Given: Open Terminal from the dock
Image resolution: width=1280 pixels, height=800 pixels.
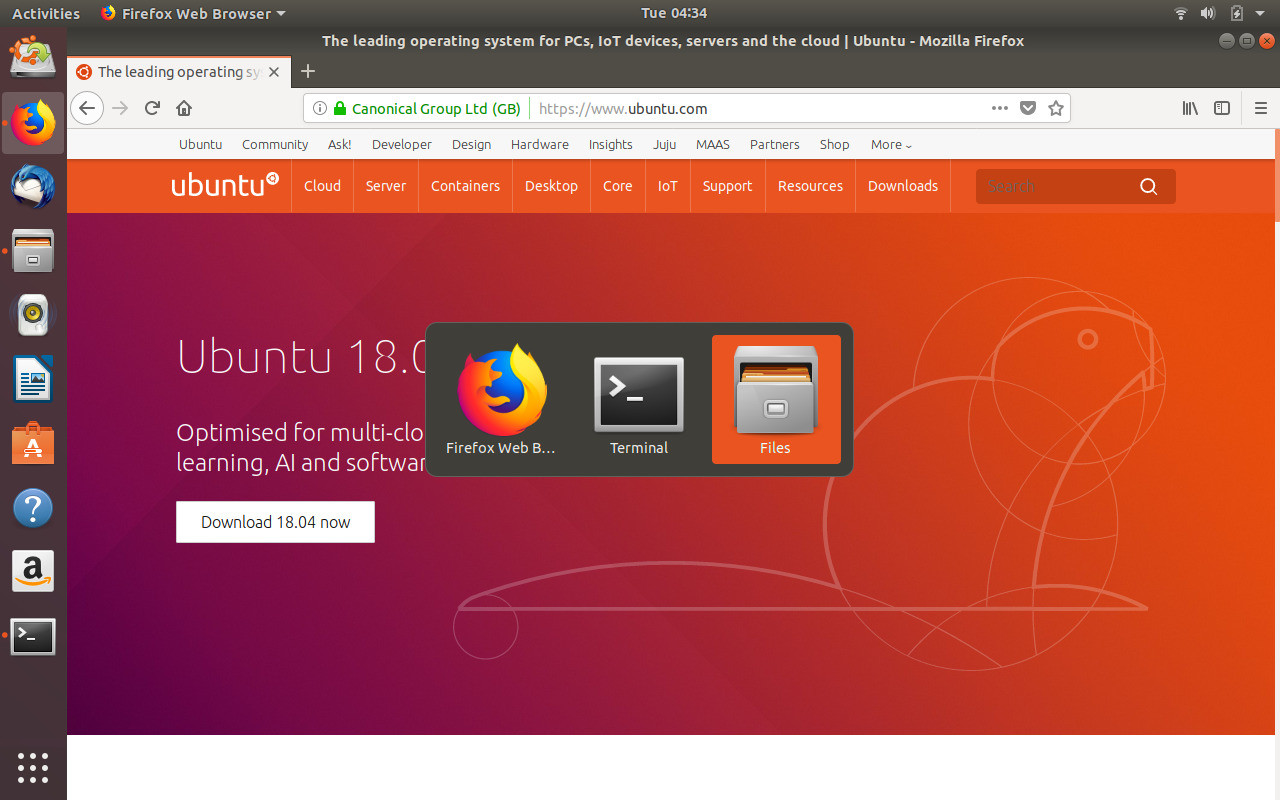Looking at the screenshot, I should point(33,636).
